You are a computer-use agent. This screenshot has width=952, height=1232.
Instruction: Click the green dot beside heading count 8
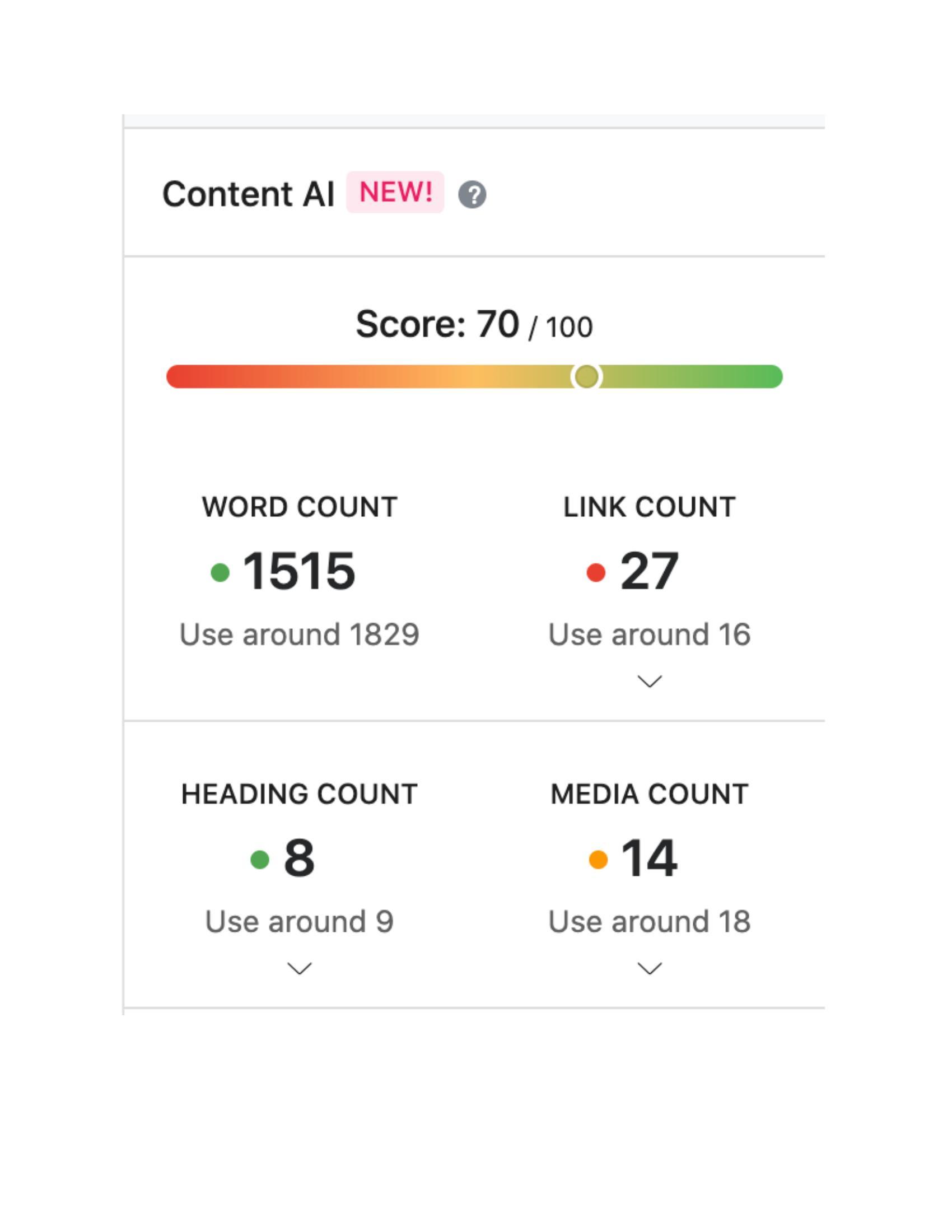(259, 859)
